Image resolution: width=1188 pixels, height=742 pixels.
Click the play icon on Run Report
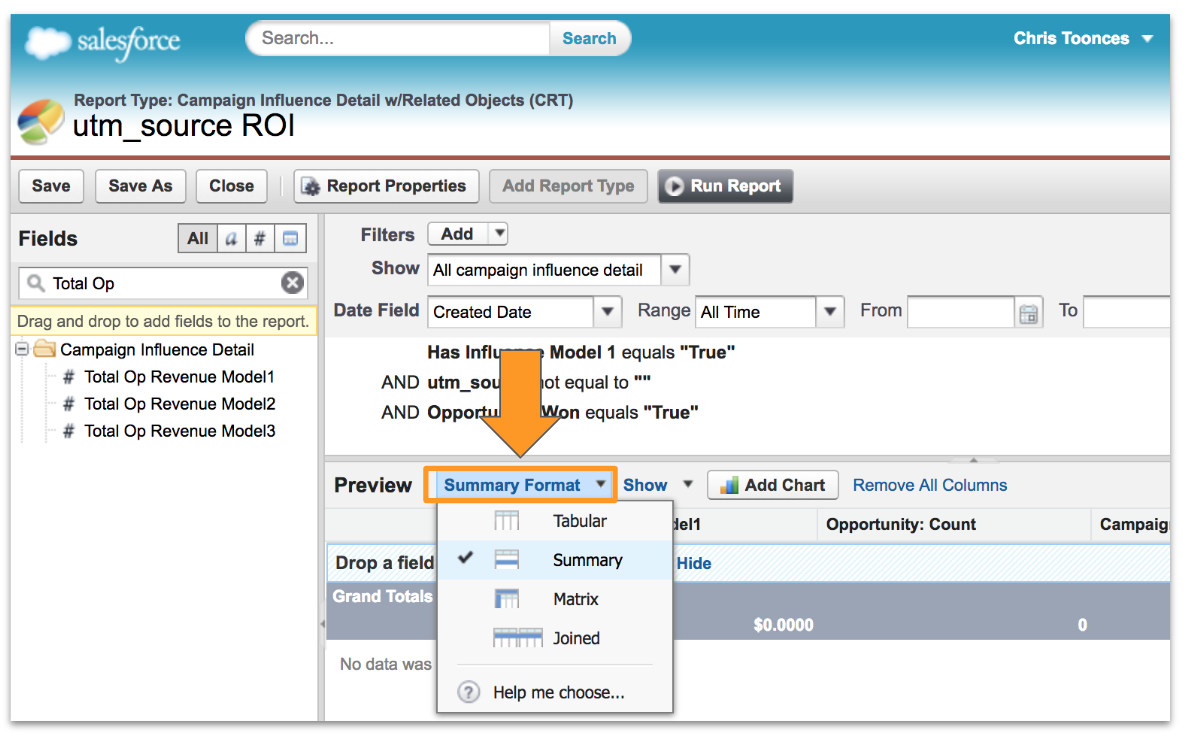tap(674, 186)
